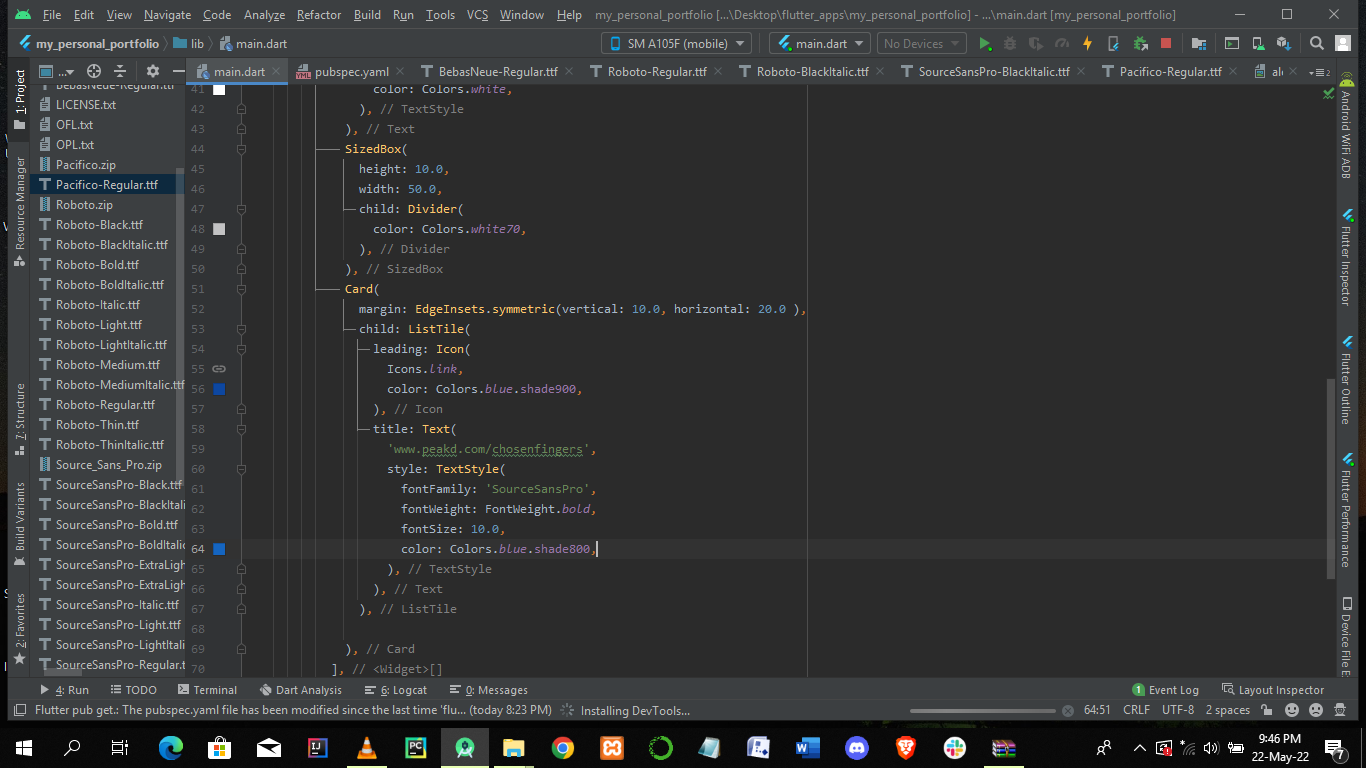Viewport: 1366px width, 768px height.
Task: Click the Search Everywhere magnifier icon
Action: pos(1316,44)
